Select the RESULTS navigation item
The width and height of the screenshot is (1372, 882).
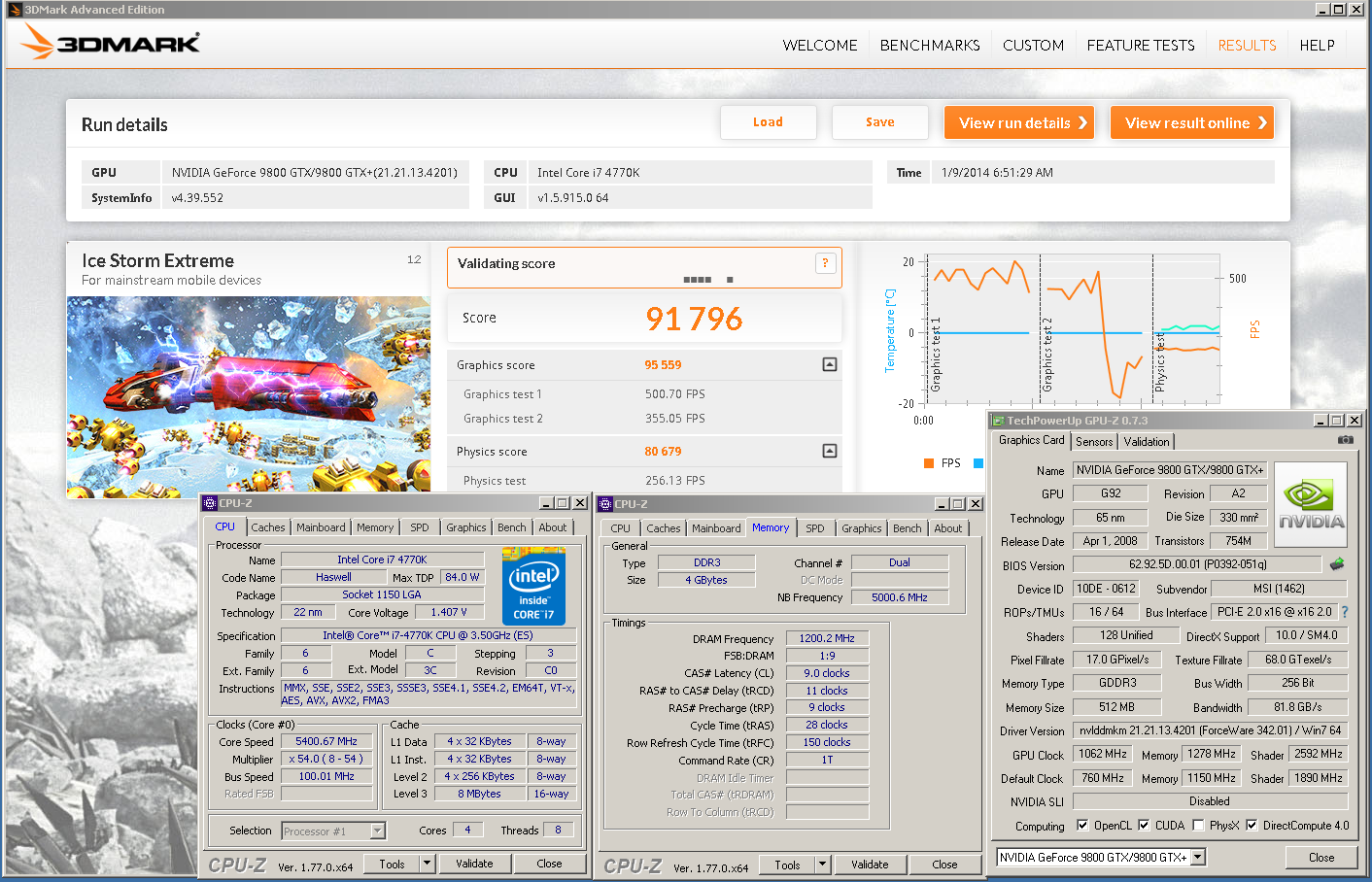(x=1248, y=45)
